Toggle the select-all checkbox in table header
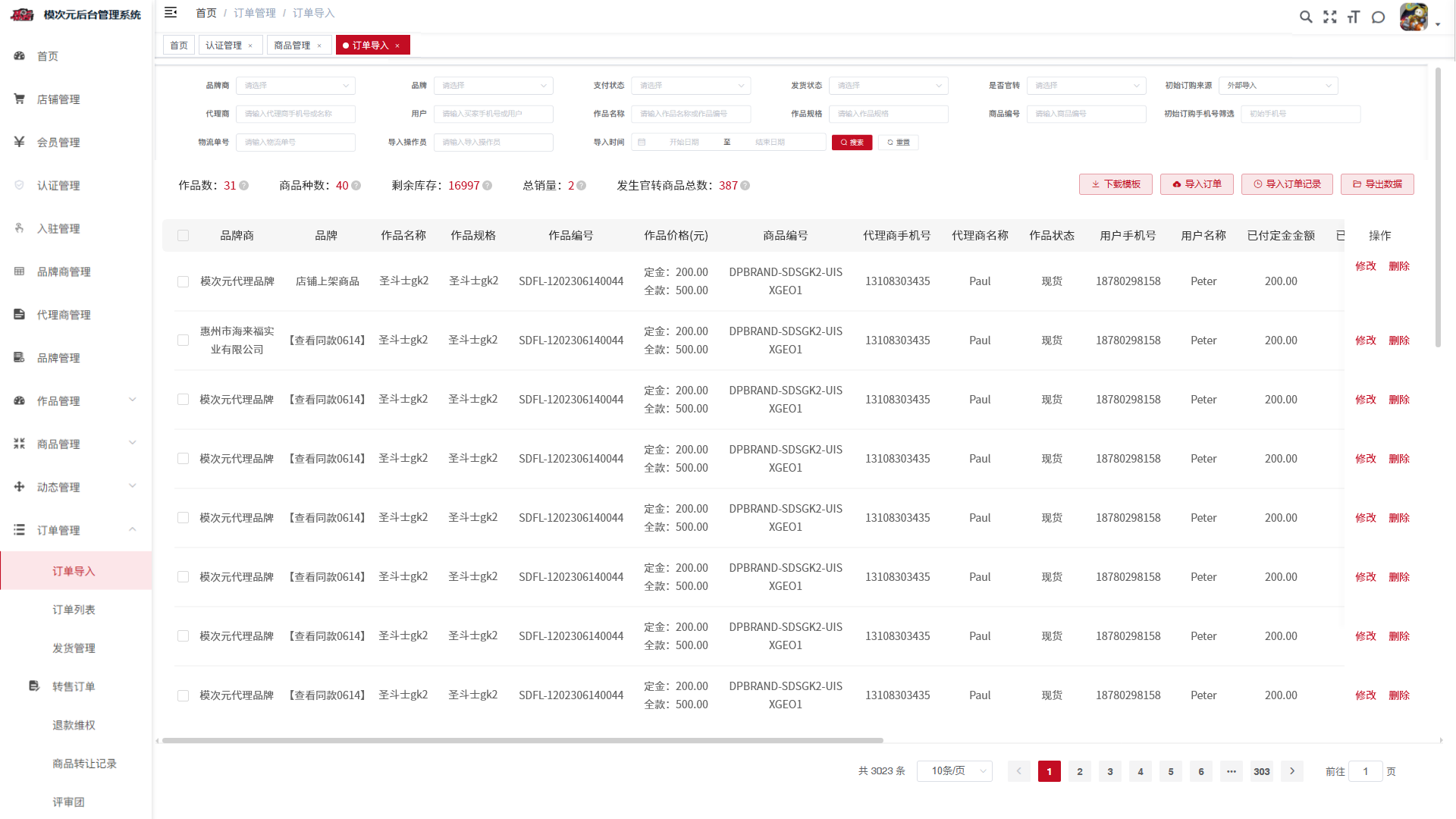1456x819 pixels. coord(183,236)
